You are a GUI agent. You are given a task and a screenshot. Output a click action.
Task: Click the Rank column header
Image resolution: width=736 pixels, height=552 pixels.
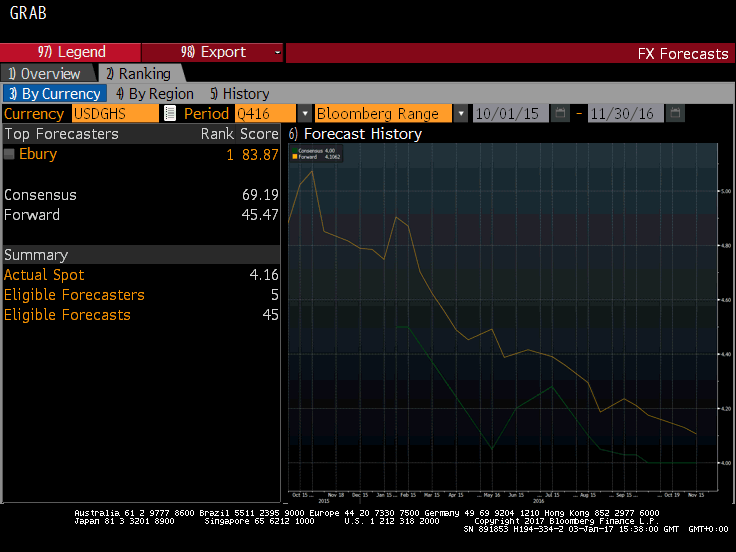point(217,134)
